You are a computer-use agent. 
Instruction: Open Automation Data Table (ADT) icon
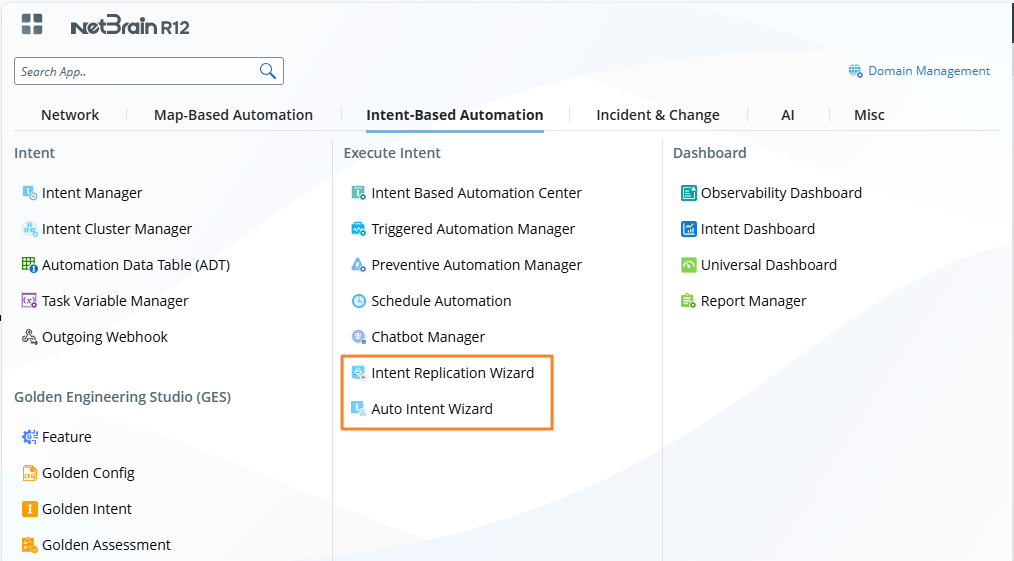[x=30, y=265]
